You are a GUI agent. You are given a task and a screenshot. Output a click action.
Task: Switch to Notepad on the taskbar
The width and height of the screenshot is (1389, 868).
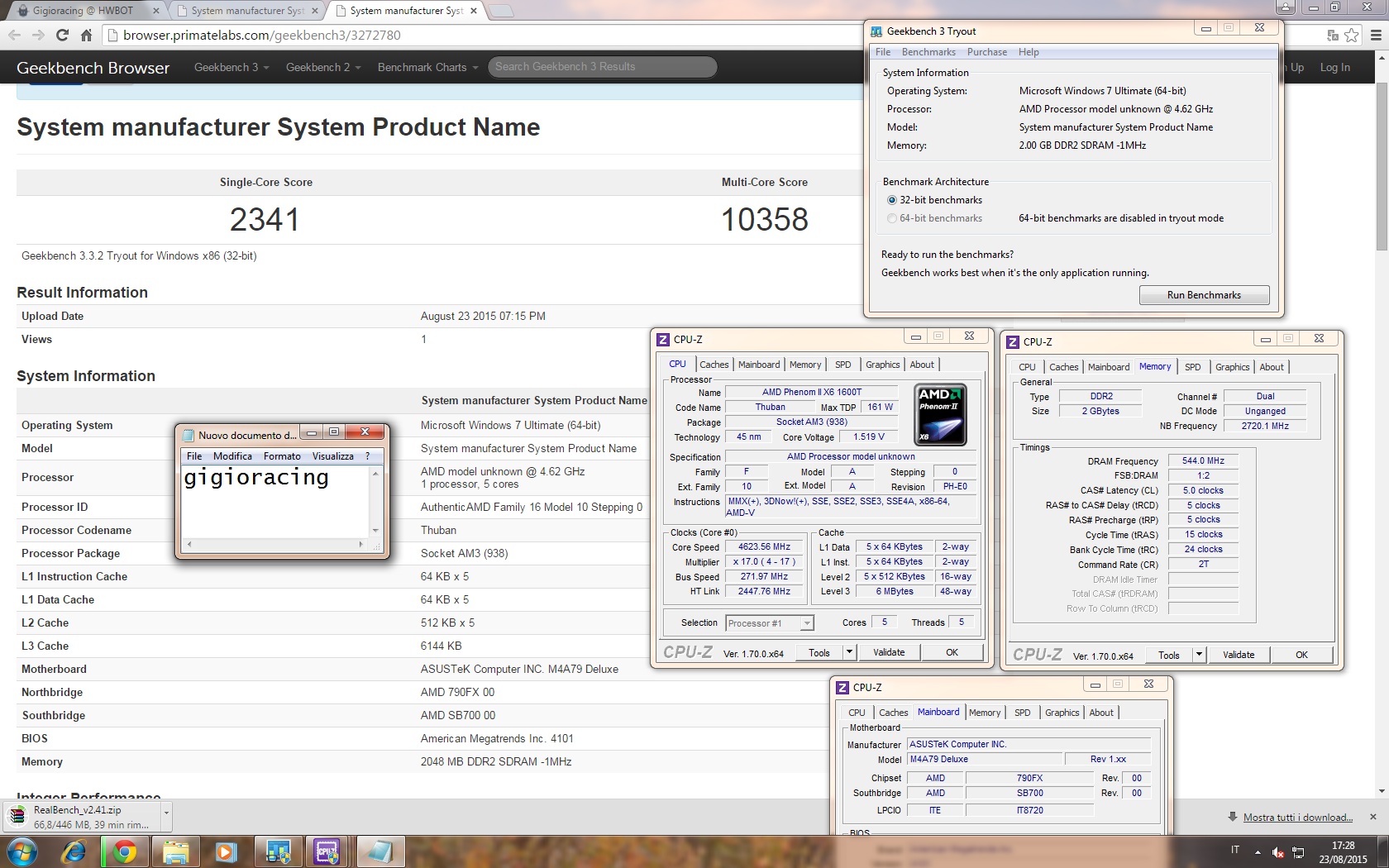(x=379, y=851)
